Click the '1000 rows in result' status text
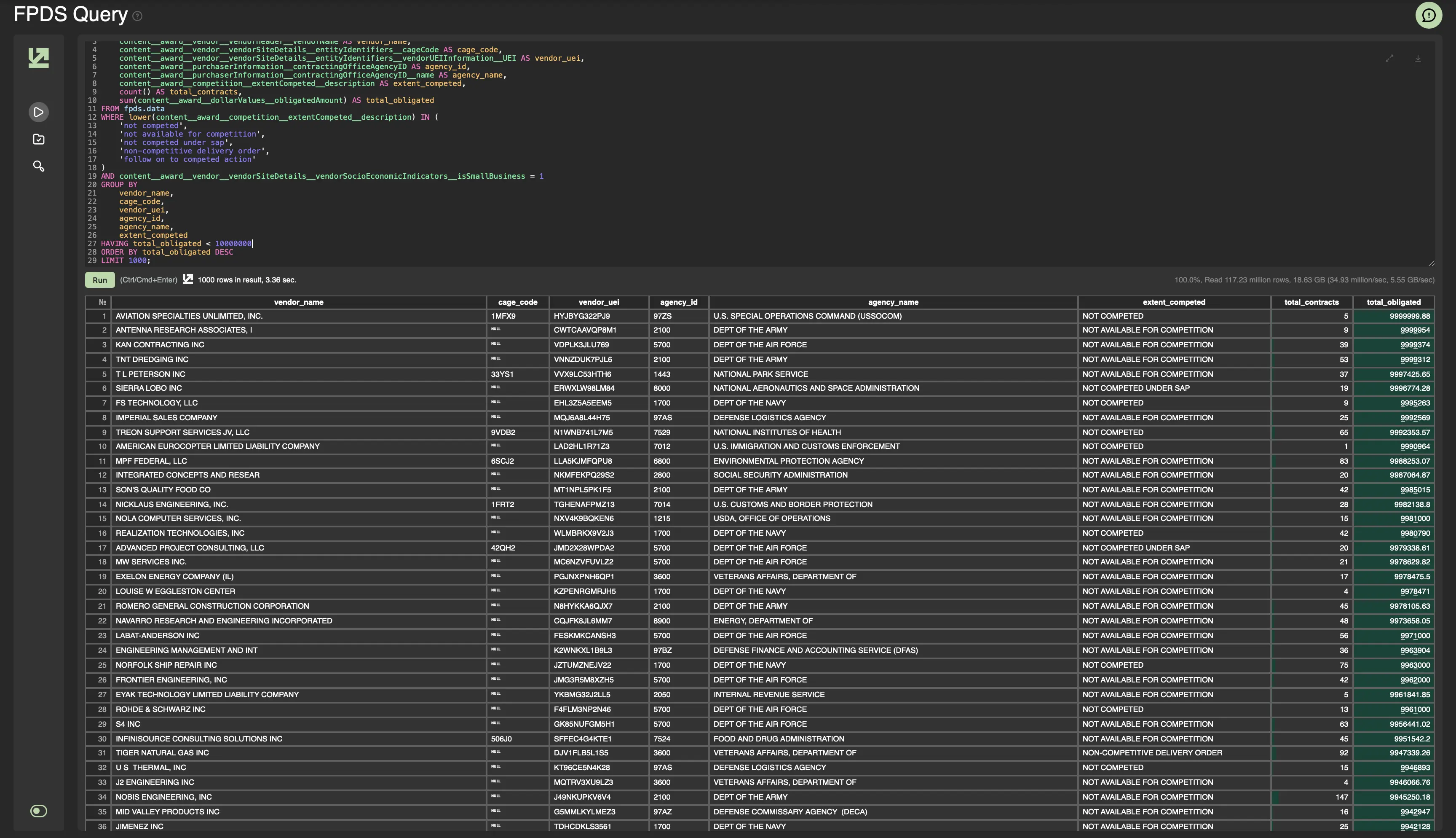The image size is (1456, 838). click(x=247, y=280)
